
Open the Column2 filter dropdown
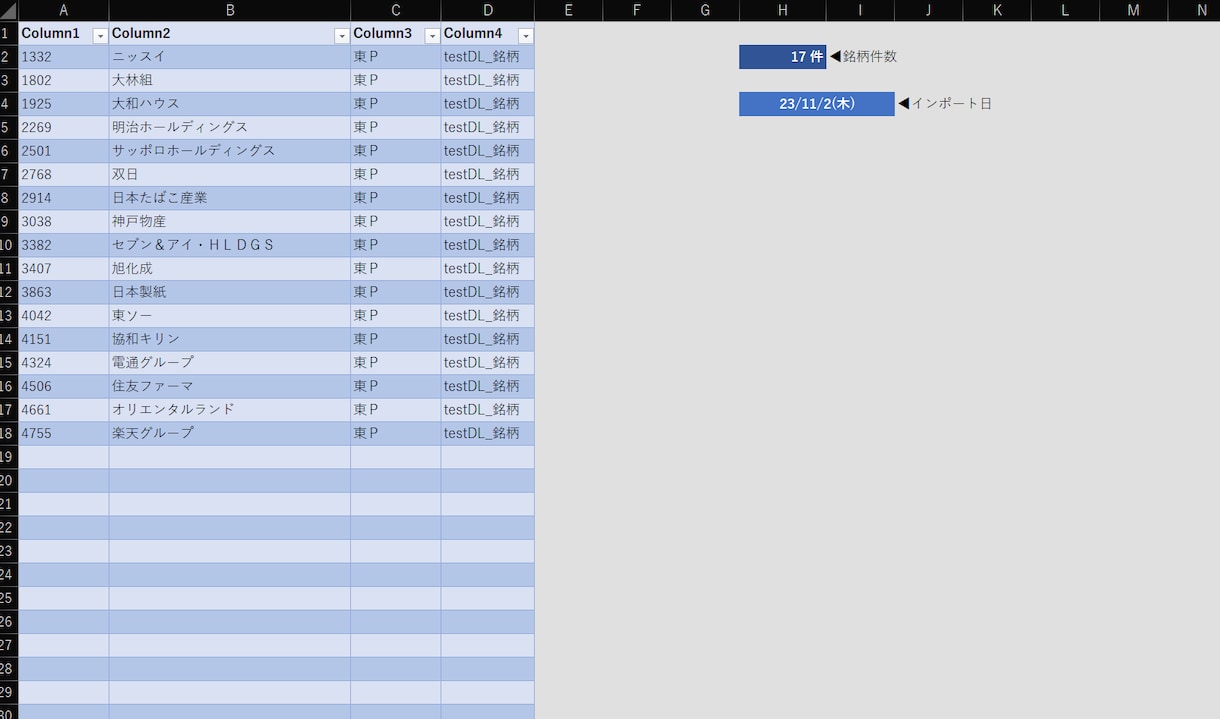342,35
